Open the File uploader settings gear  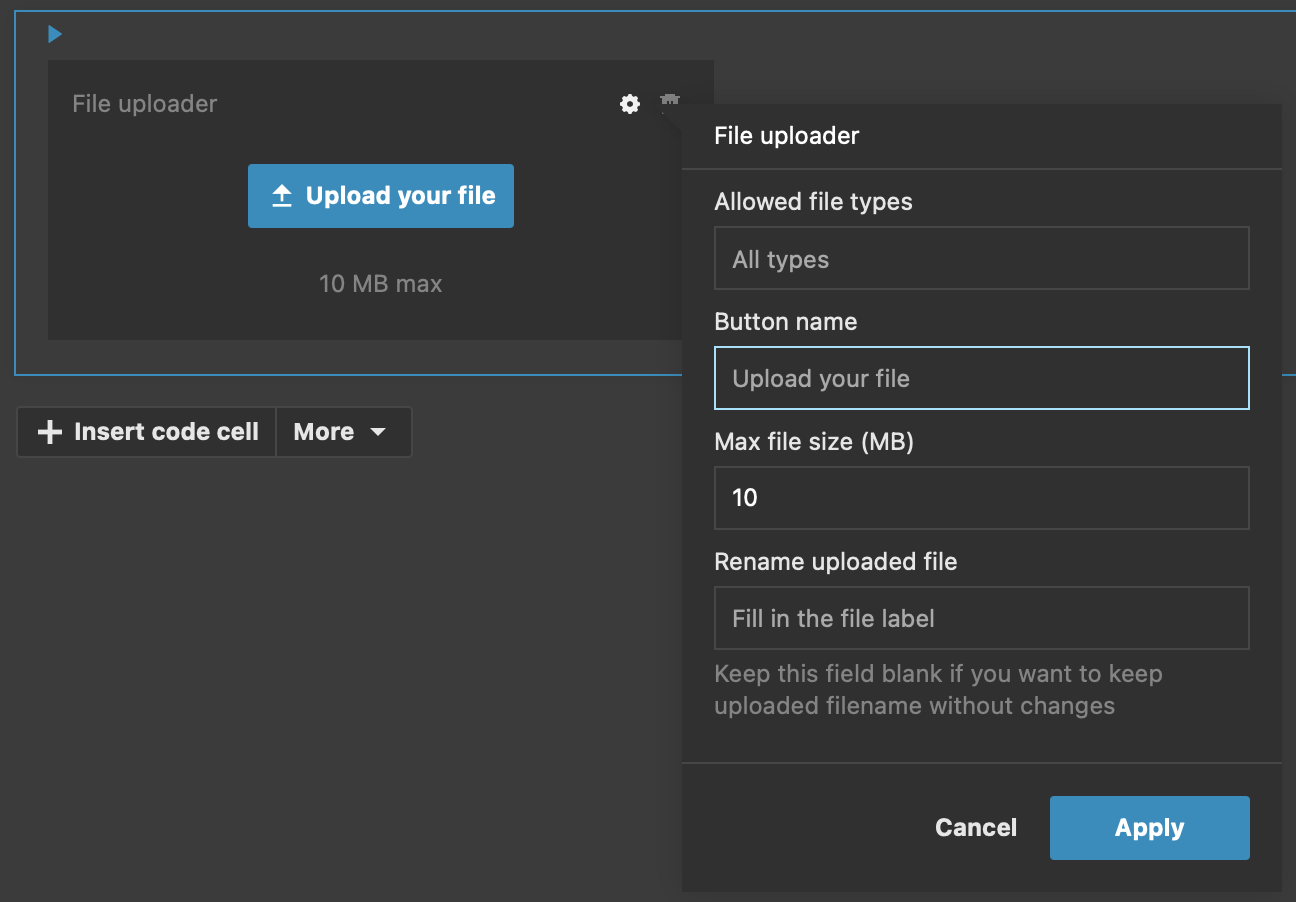[x=629, y=103]
